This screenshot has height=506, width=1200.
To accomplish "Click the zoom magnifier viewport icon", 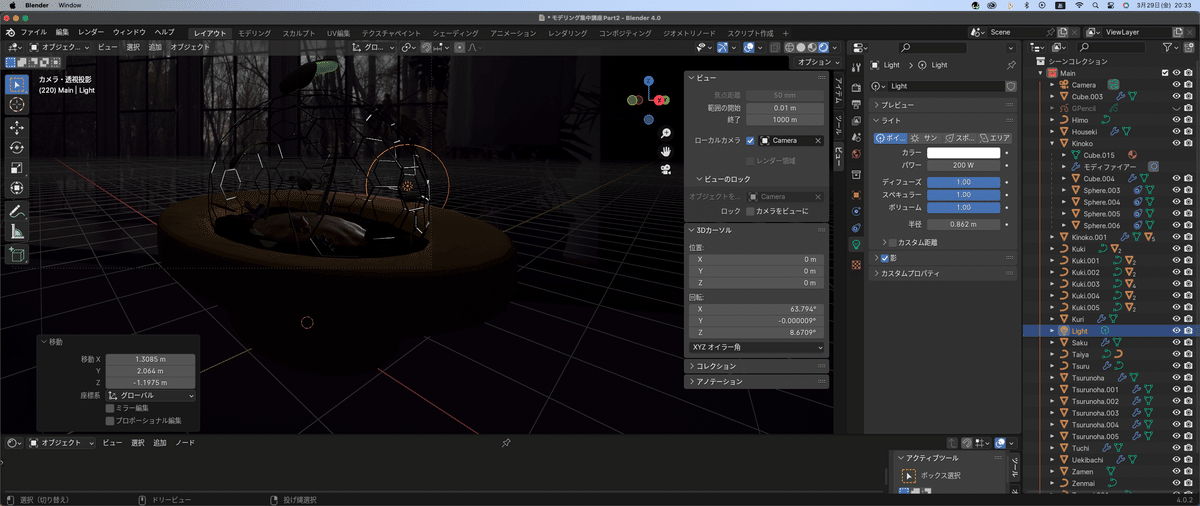I will tap(665, 133).
